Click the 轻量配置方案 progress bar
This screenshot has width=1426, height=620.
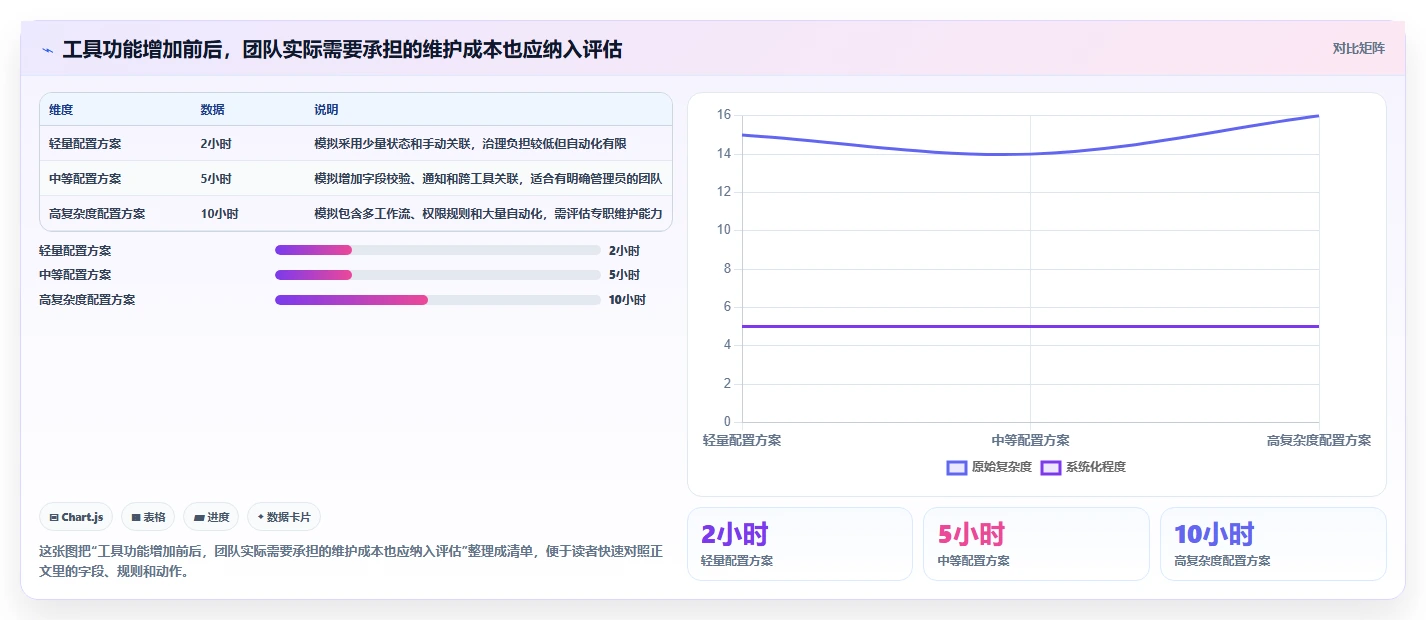[438, 250]
